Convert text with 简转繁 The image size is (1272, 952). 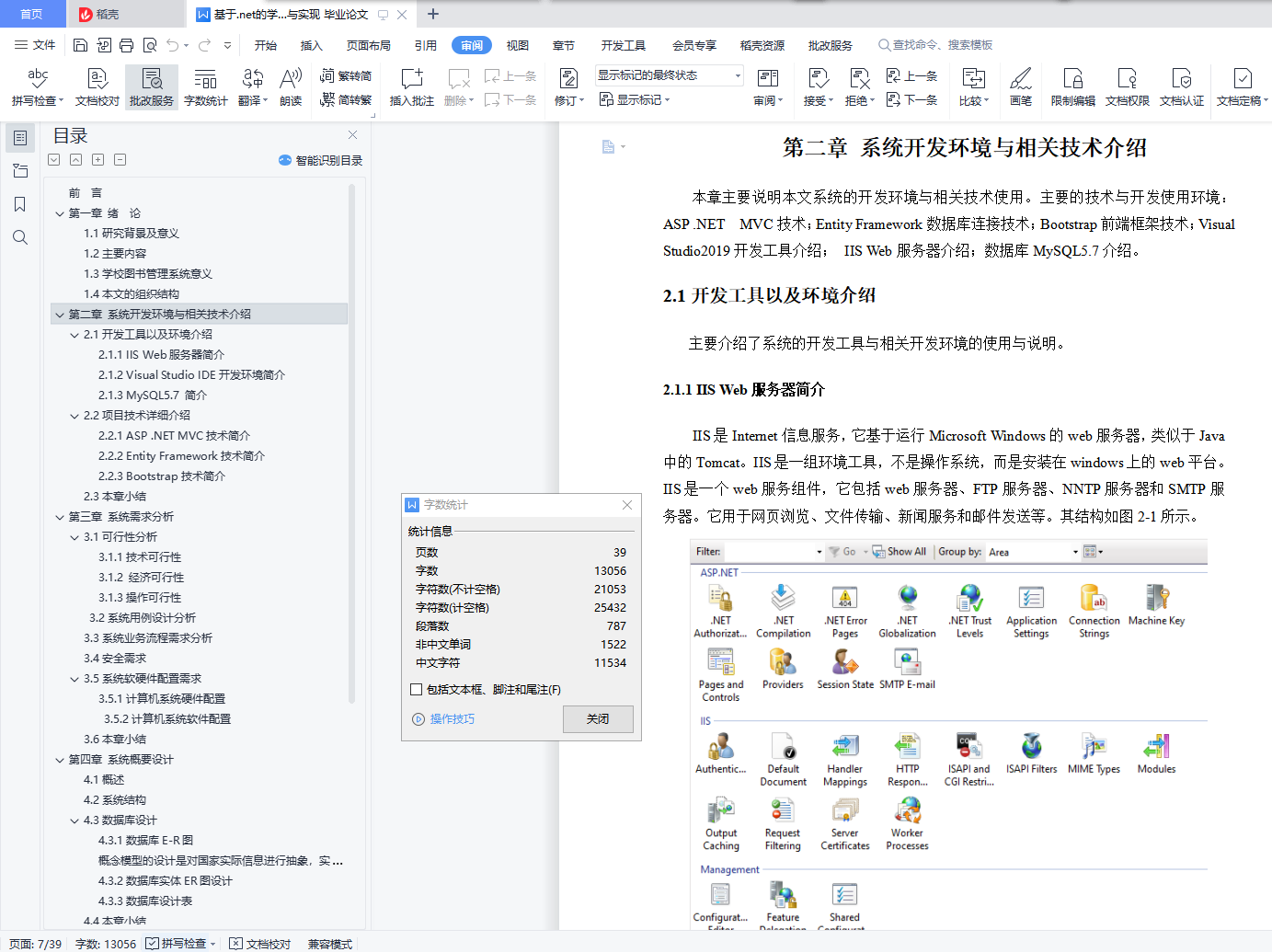coord(346,100)
